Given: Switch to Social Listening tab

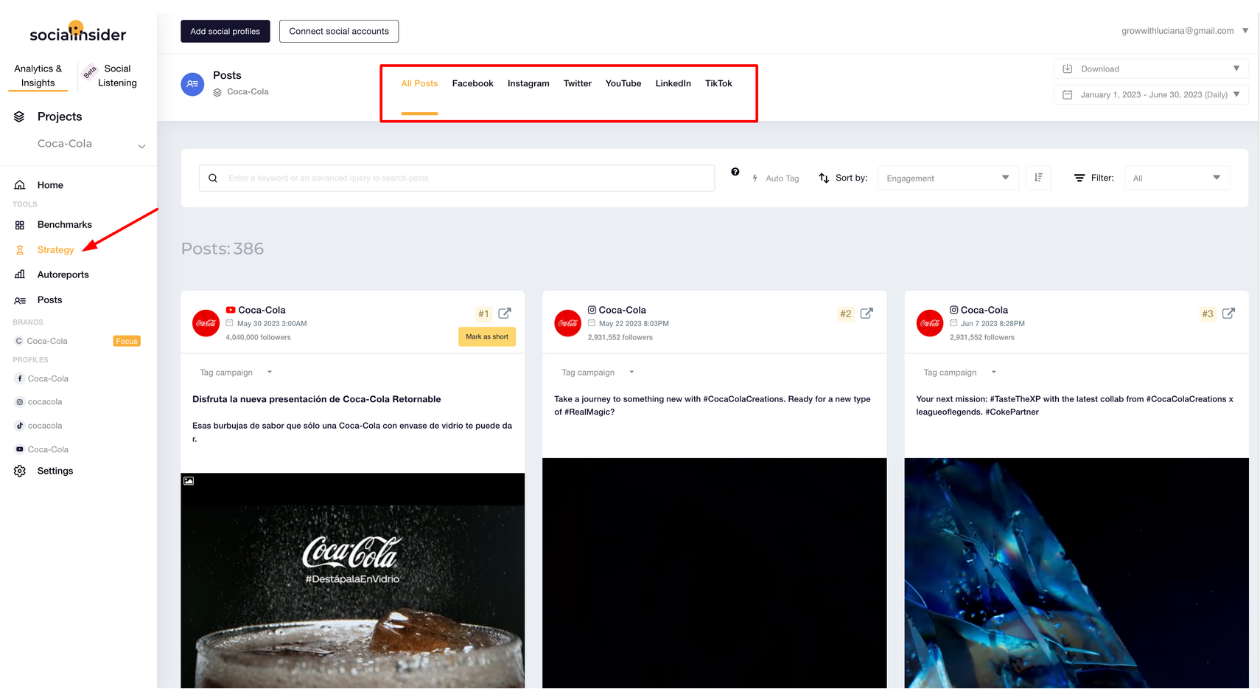Looking at the screenshot, I should click(117, 76).
